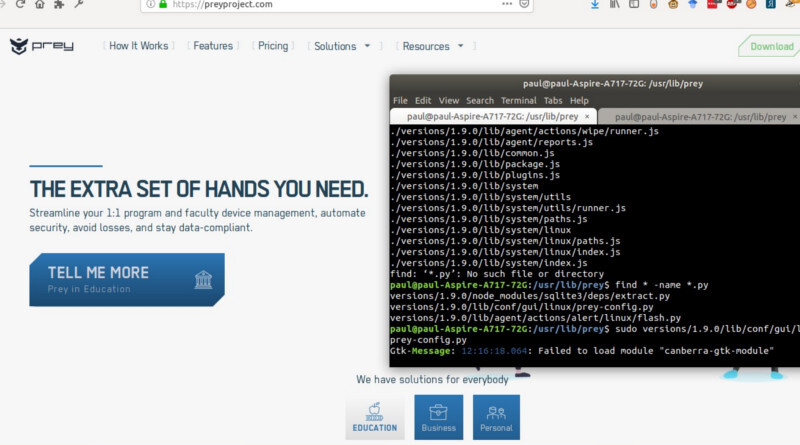The image size is (800, 445).
Task: Close the first terminal tab
Action: [x=587, y=117]
